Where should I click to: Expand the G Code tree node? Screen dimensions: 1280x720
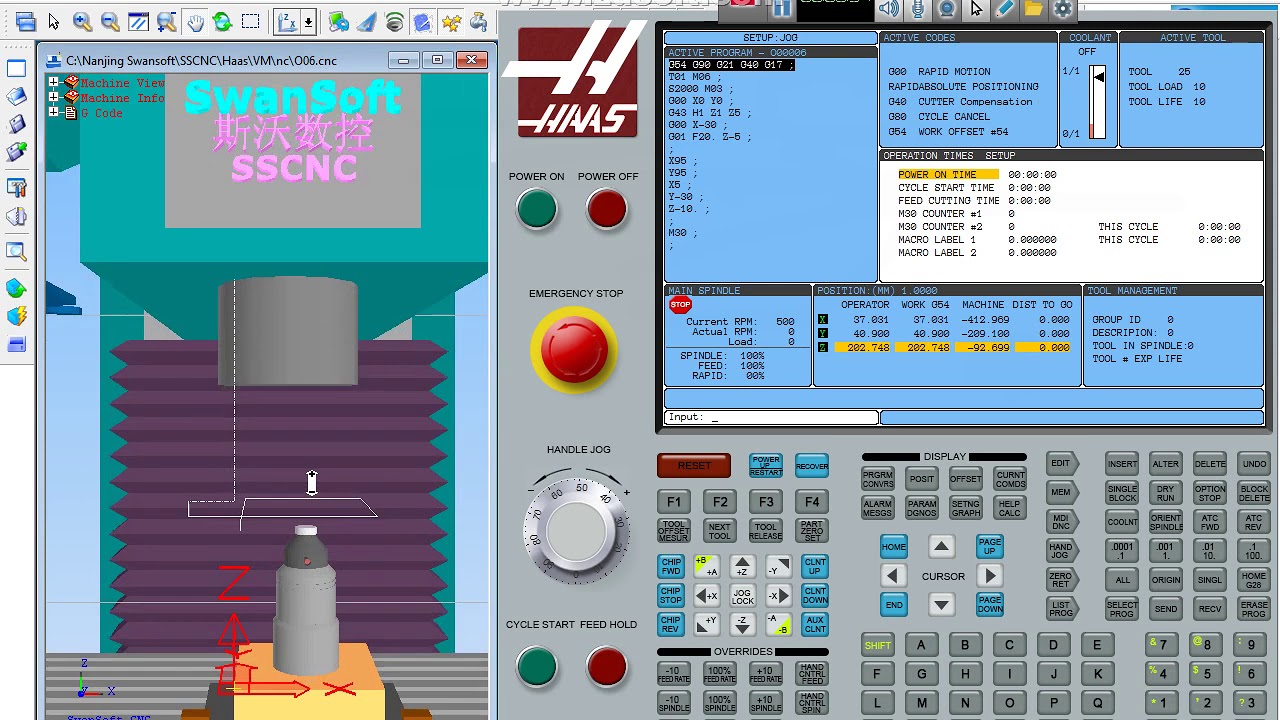pos(53,113)
